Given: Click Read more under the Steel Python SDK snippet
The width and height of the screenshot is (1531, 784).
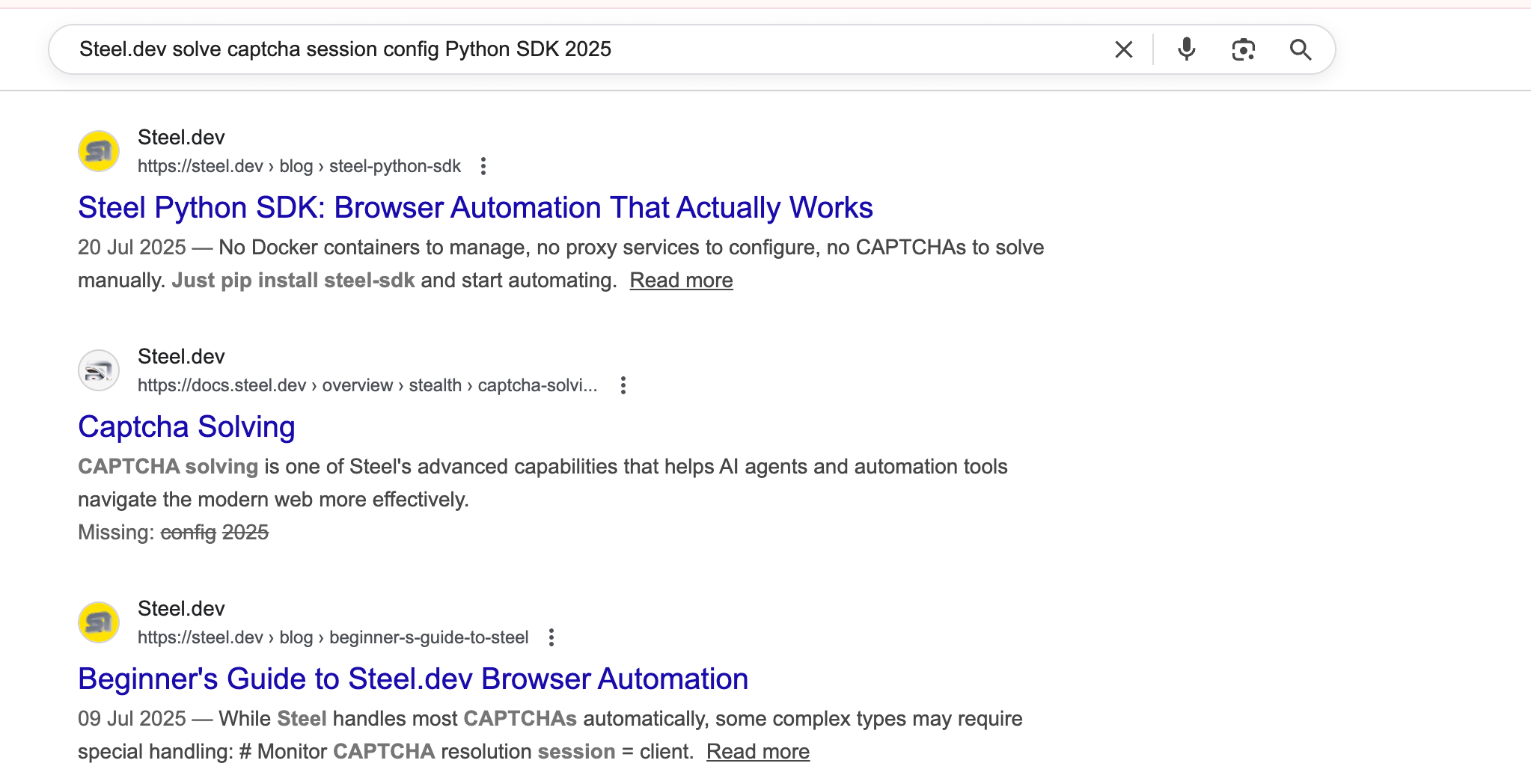Looking at the screenshot, I should click(681, 280).
